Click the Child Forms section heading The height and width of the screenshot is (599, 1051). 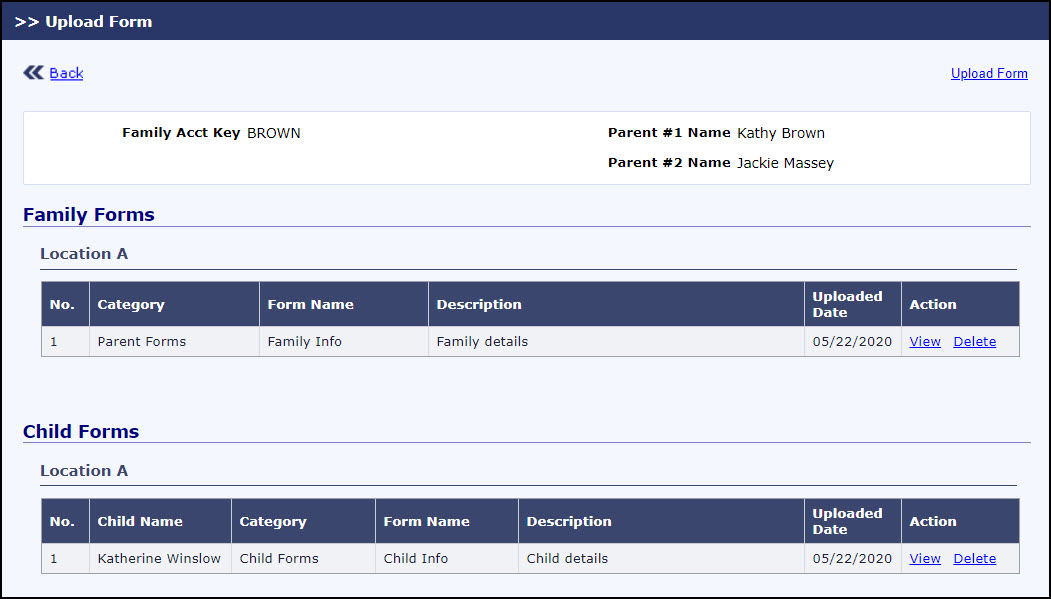(81, 432)
